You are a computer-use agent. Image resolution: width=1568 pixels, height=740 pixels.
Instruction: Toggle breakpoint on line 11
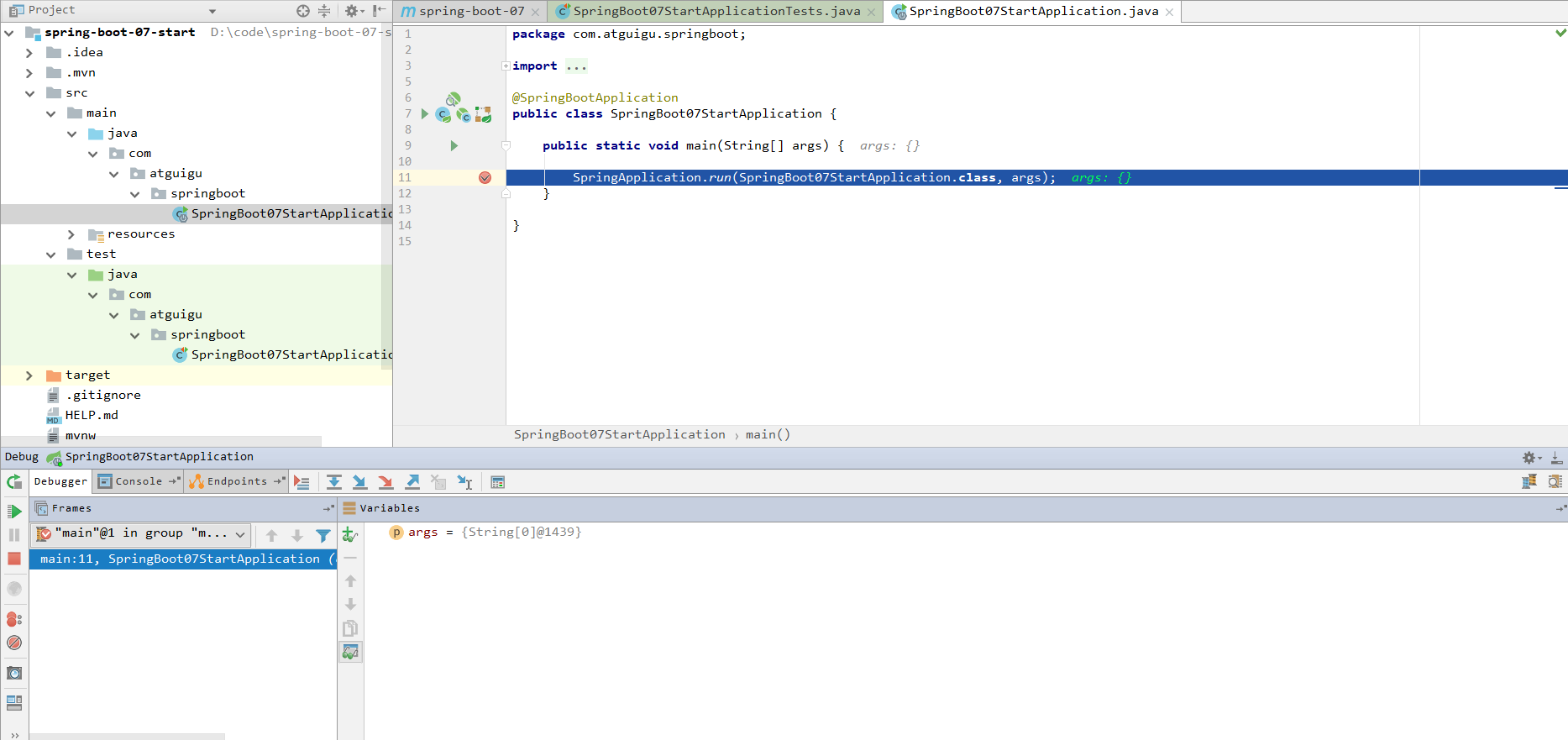(485, 177)
